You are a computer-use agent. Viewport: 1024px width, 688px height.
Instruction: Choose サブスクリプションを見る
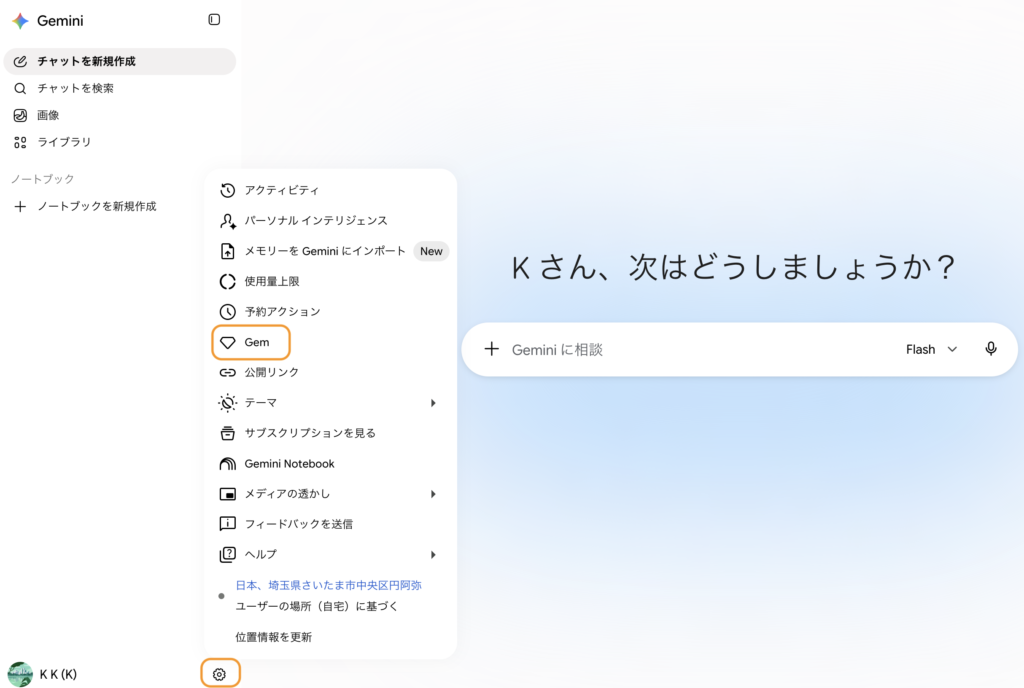pyautogui.click(x=330, y=433)
